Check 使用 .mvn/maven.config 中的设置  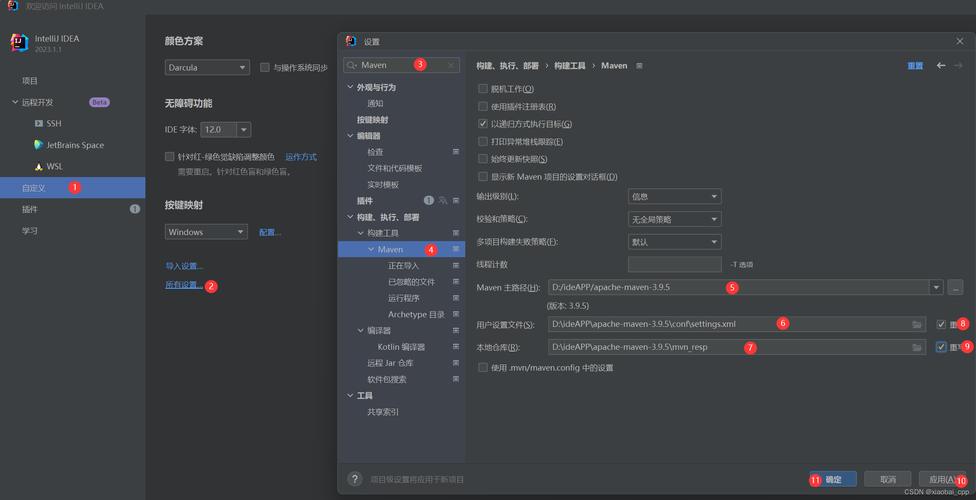482,367
